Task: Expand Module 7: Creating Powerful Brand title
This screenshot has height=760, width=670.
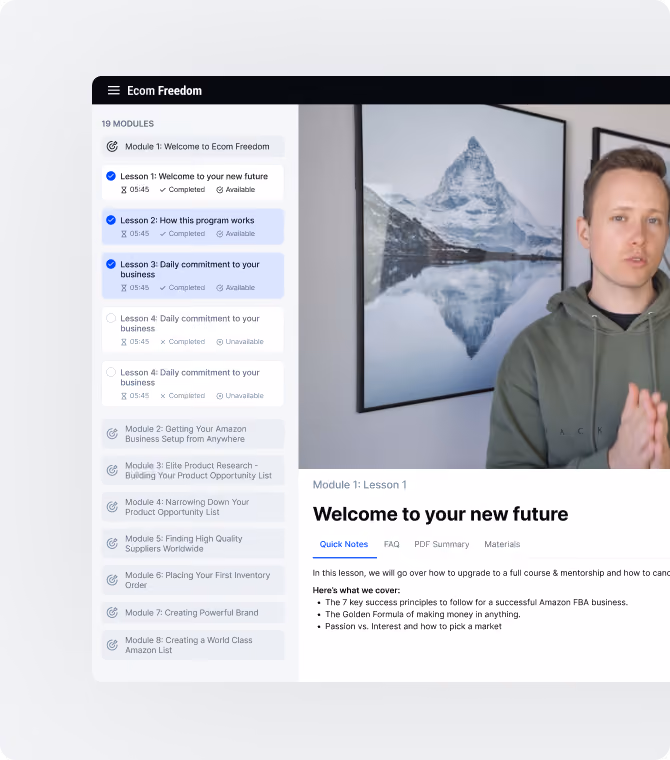Action: (x=191, y=613)
